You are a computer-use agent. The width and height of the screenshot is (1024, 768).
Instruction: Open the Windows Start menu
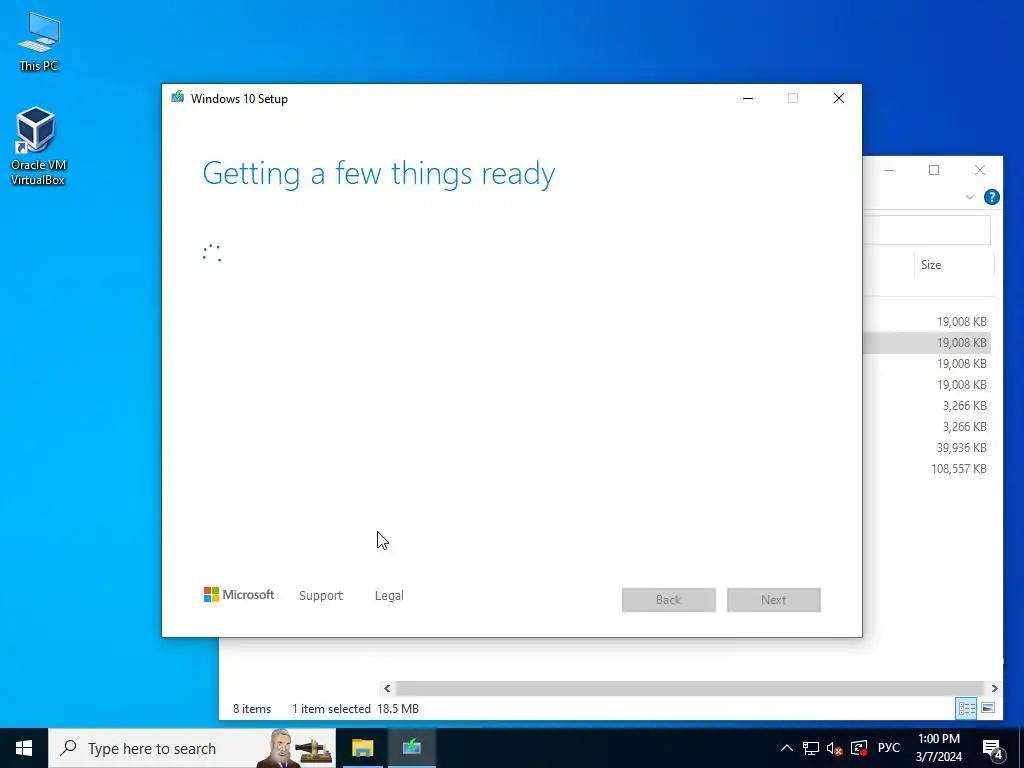coord(24,748)
